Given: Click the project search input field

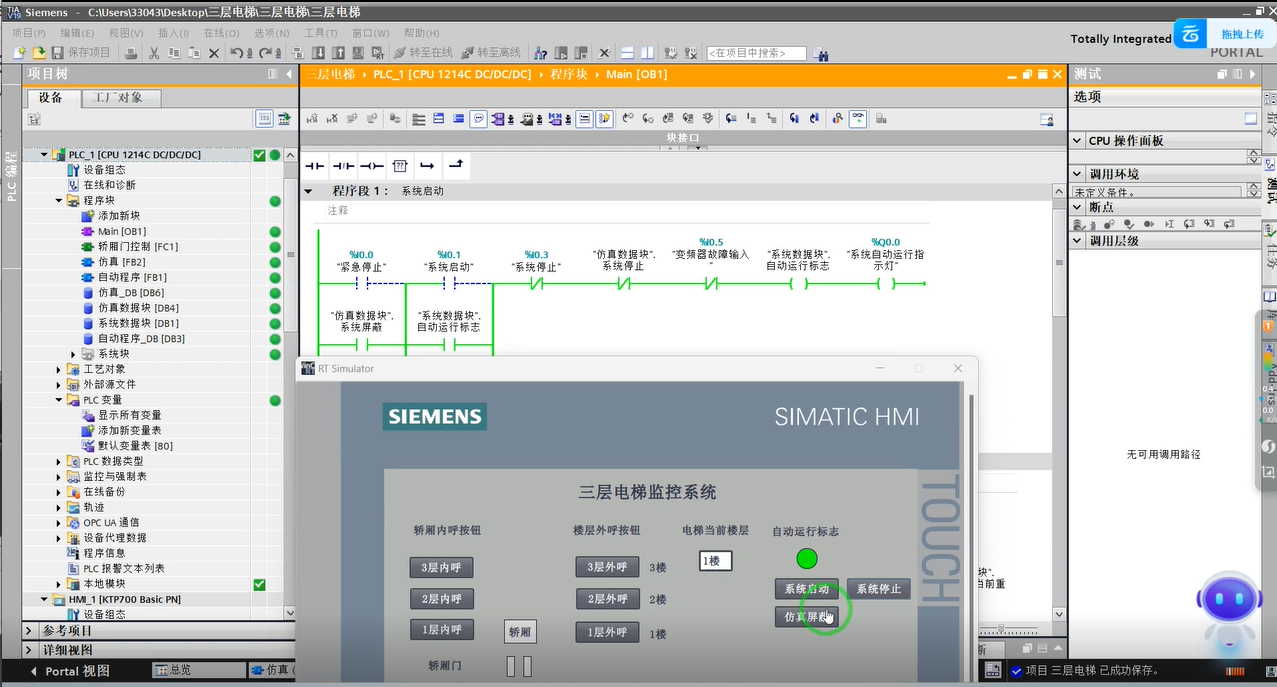Looking at the screenshot, I should [756, 53].
